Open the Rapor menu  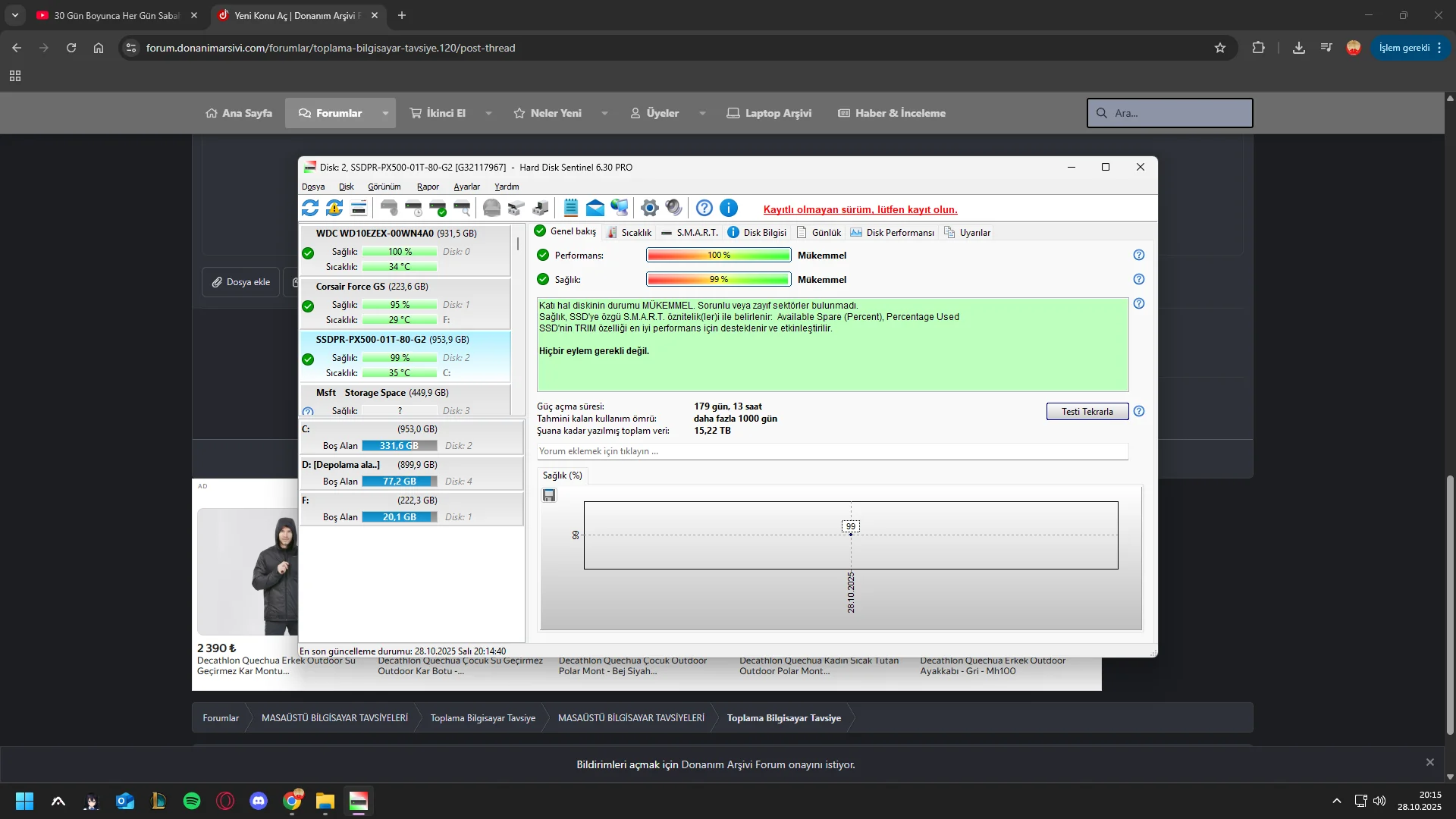[x=428, y=187]
